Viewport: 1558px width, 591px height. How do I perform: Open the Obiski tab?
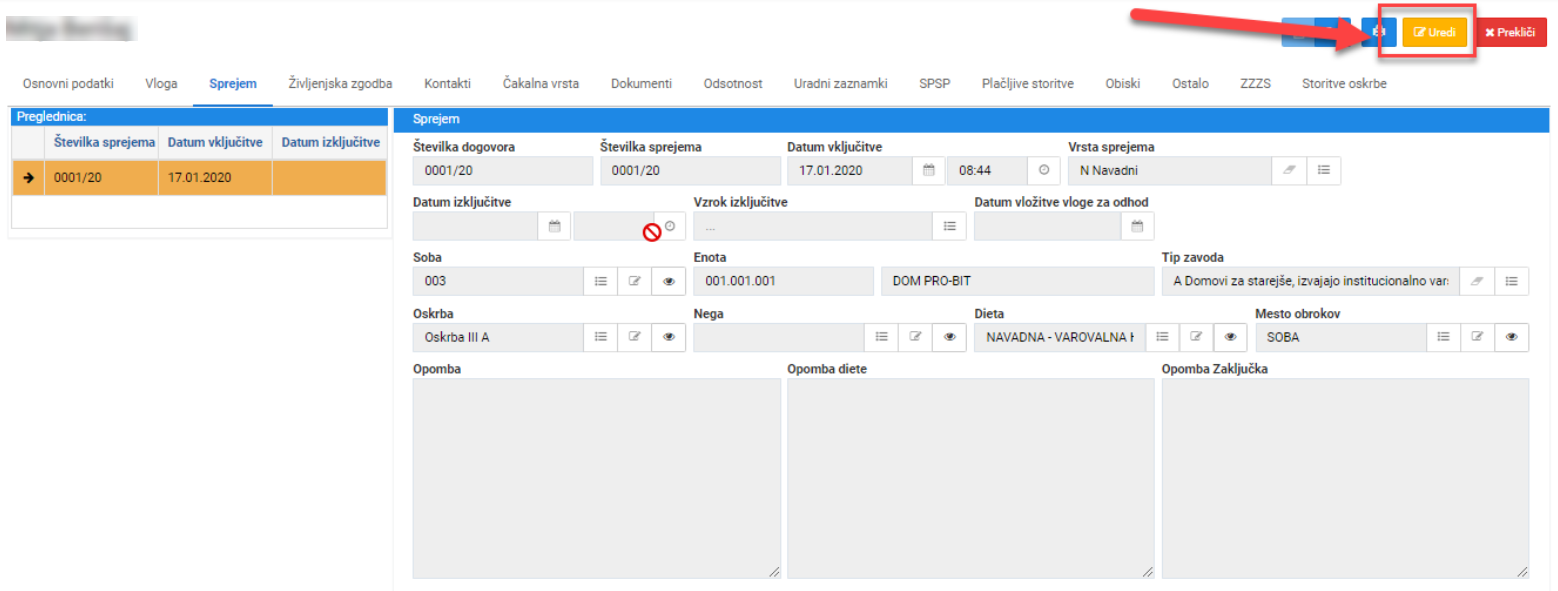[x=1123, y=84]
